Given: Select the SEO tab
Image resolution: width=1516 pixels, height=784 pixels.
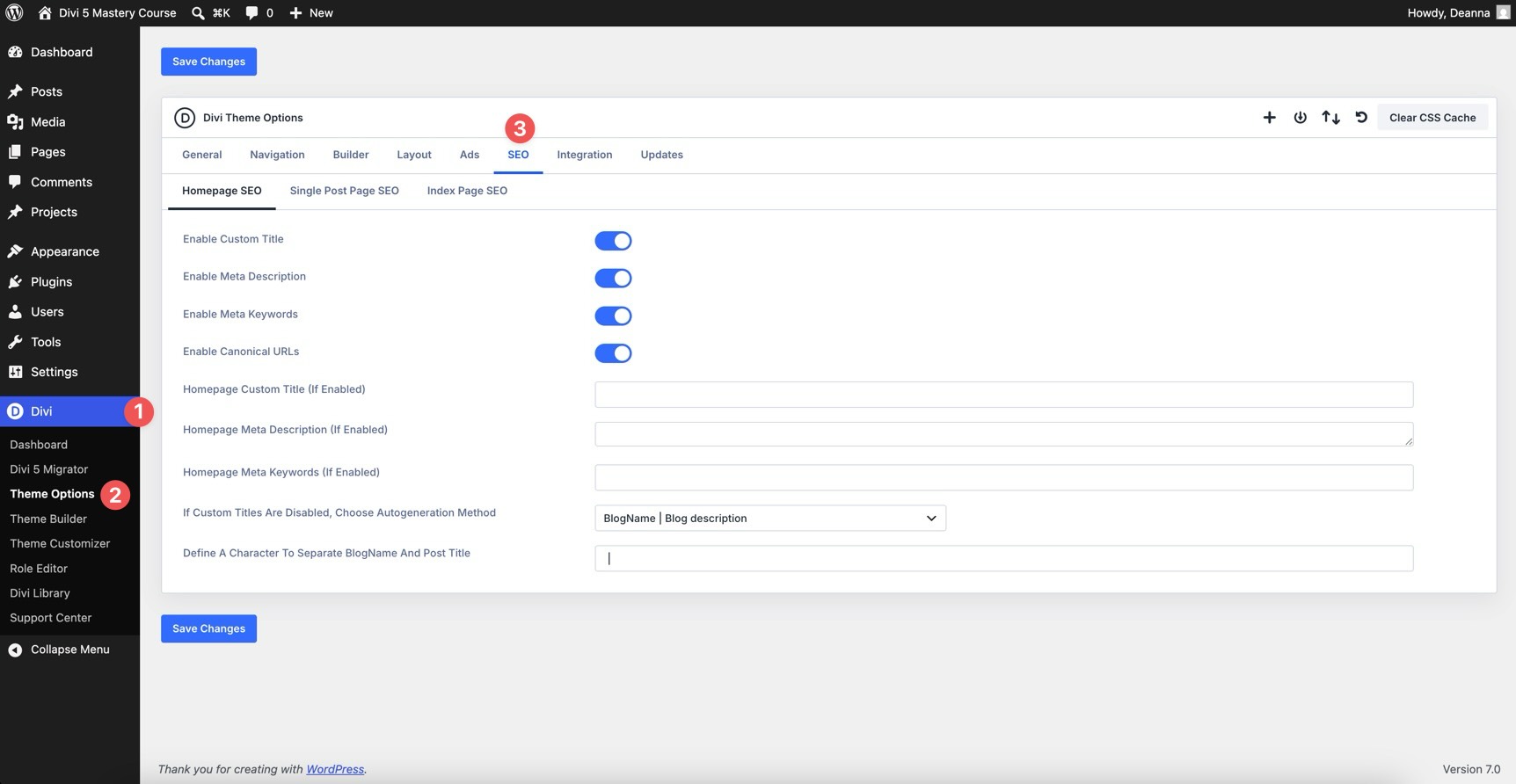Looking at the screenshot, I should pos(518,155).
